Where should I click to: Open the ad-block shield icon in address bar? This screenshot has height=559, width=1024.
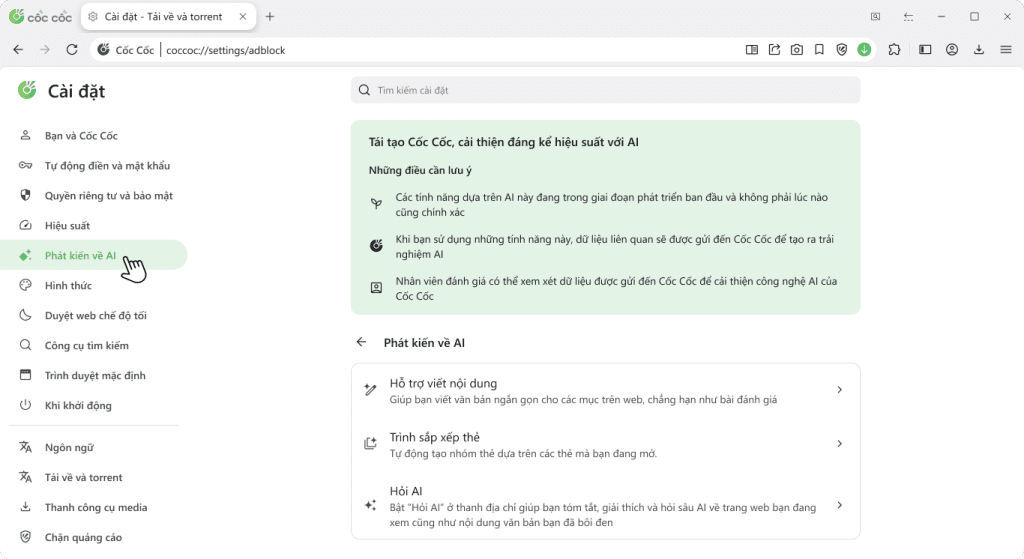point(841,50)
